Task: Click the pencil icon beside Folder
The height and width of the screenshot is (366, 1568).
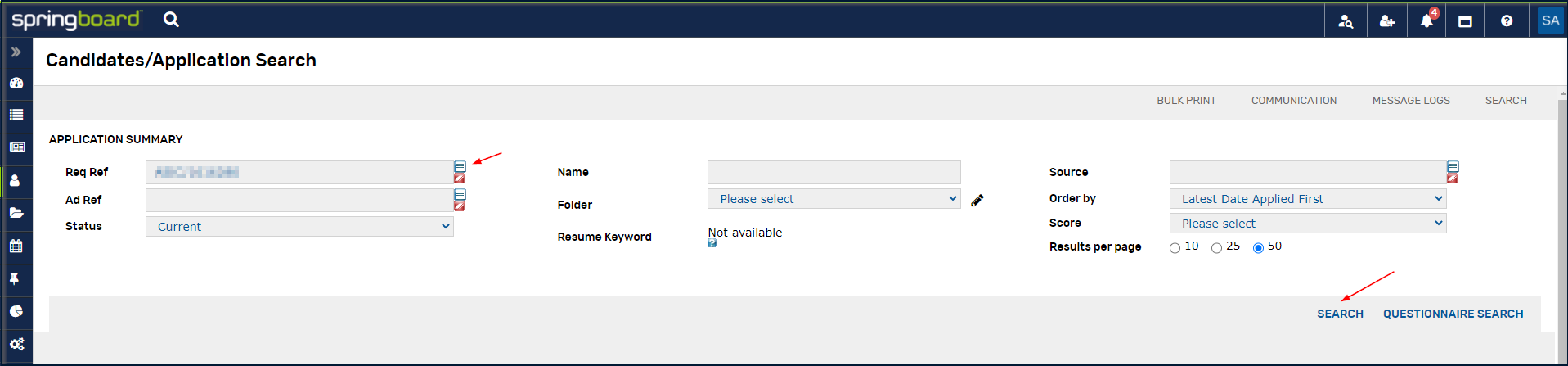Action: pyautogui.click(x=977, y=200)
